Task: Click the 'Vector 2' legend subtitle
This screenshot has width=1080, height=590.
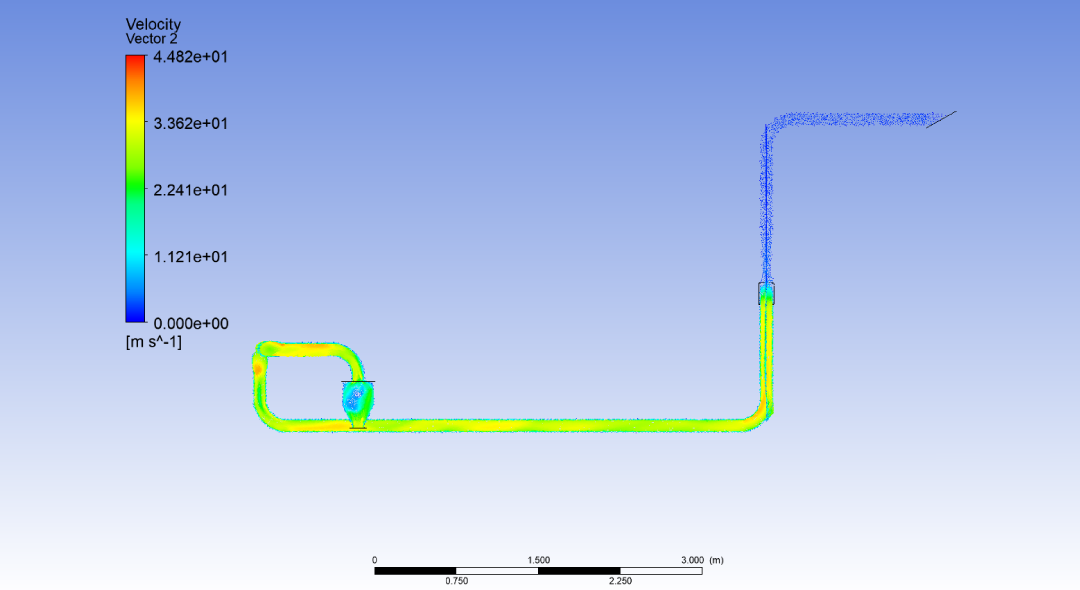Action: coord(151,39)
